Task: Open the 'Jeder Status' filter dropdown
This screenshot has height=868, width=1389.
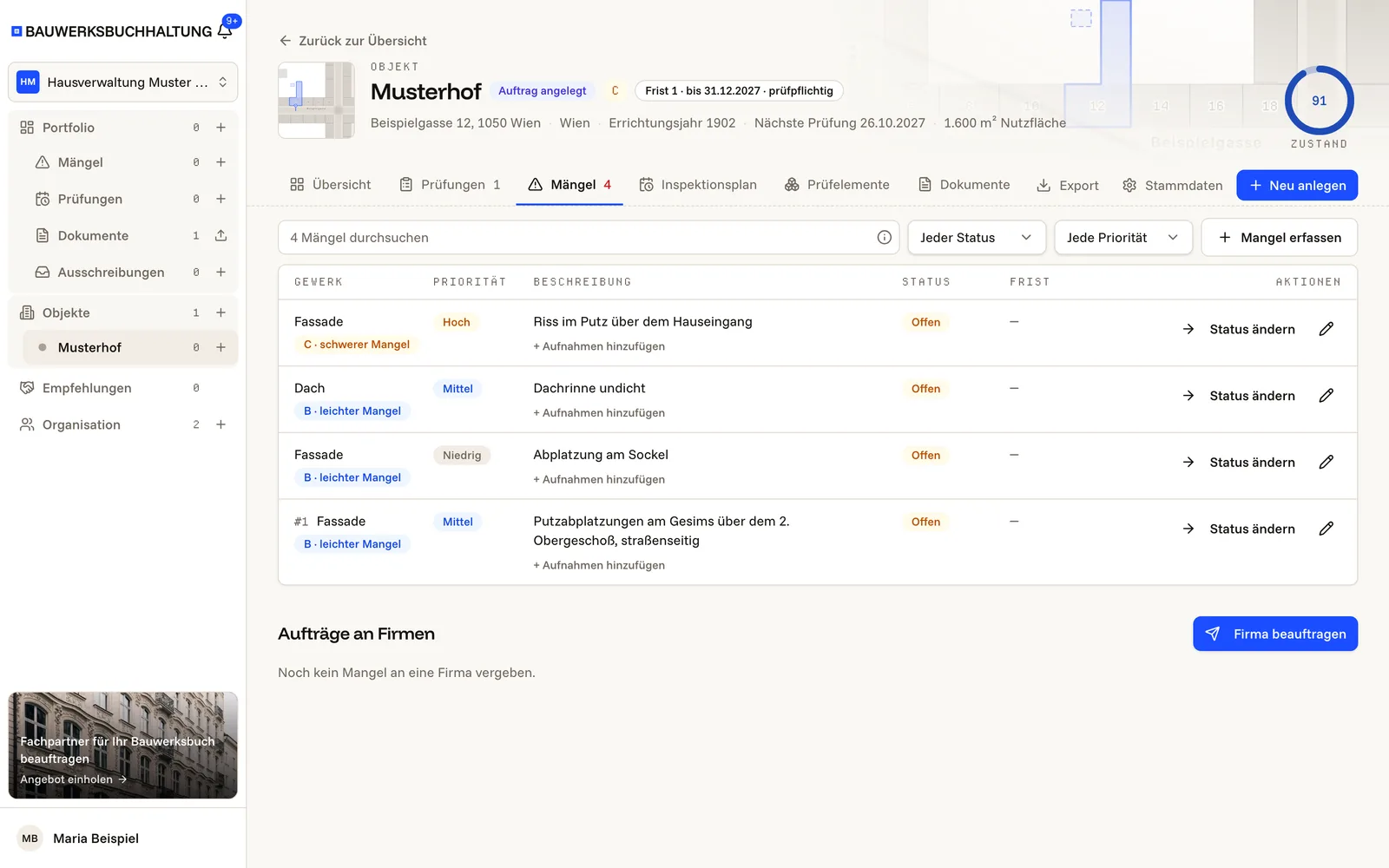Action: [x=977, y=237]
